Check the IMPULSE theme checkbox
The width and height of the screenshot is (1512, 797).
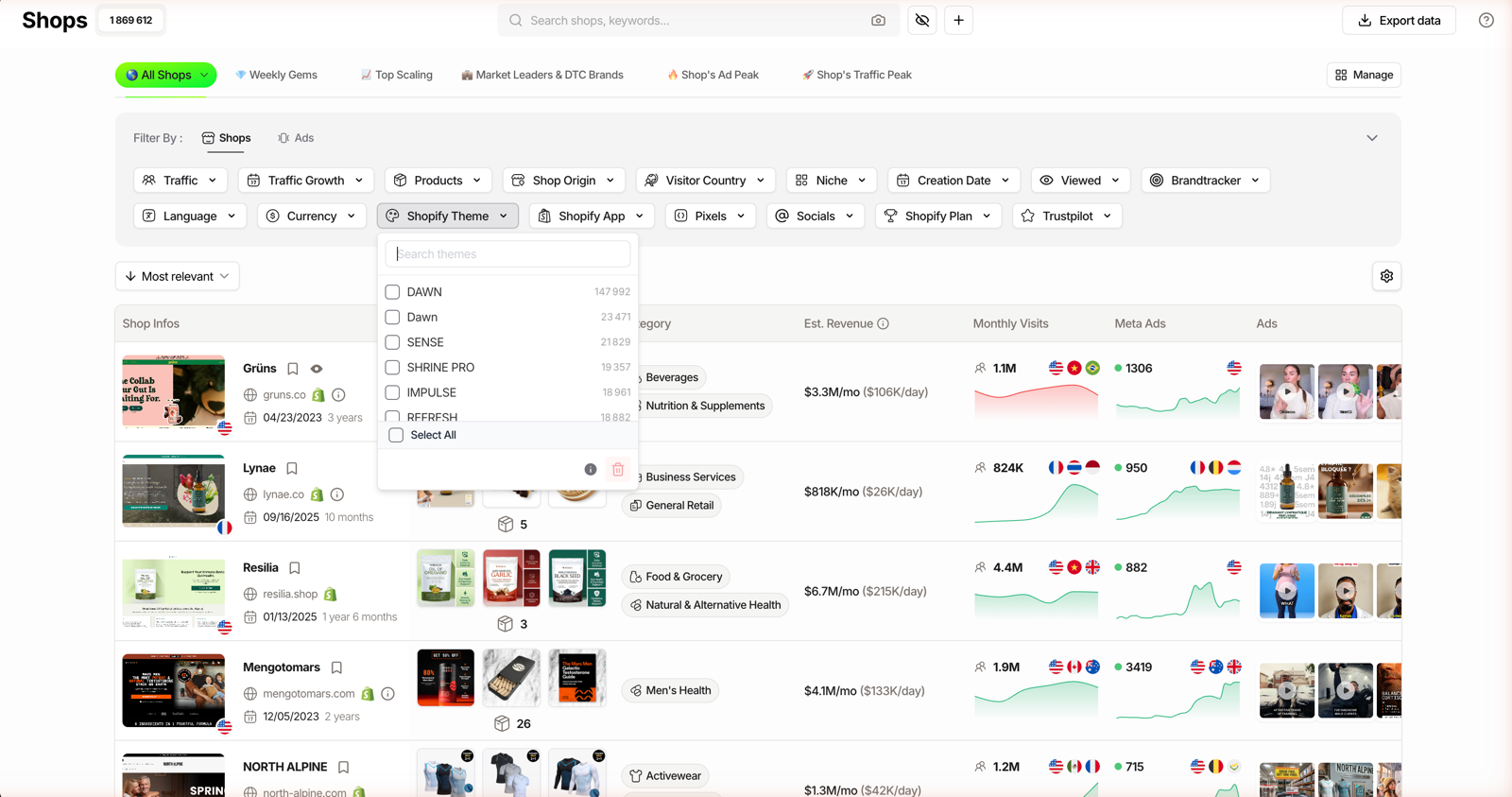click(x=392, y=392)
